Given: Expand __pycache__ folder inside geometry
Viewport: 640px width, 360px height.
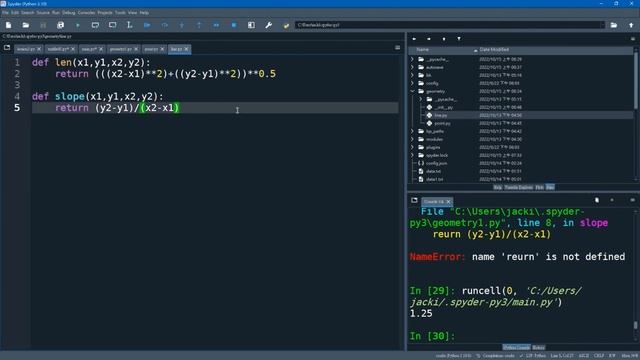Looking at the screenshot, I should pyautogui.click(x=420, y=99).
